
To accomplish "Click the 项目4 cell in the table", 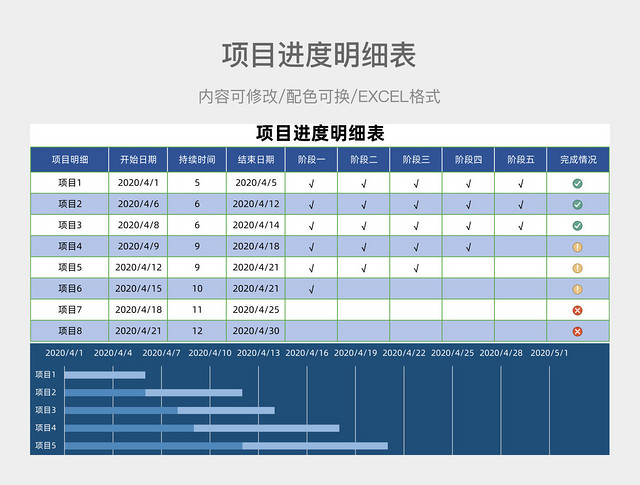I will pyautogui.click(x=69, y=247).
